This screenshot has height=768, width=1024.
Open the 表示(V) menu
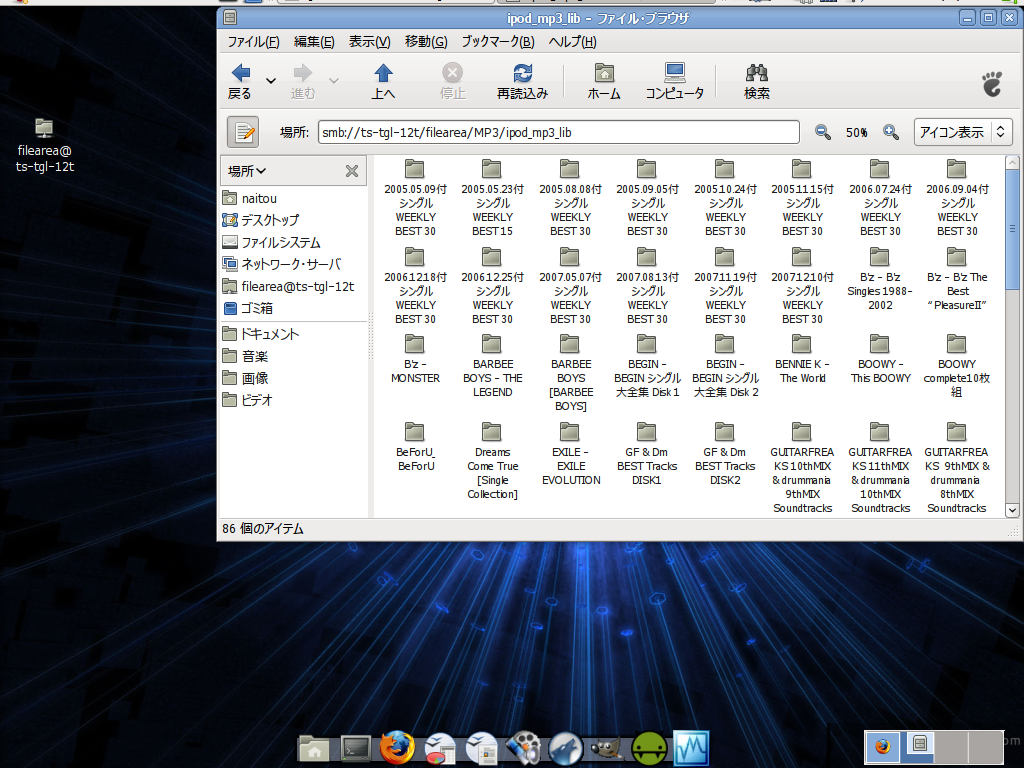point(370,42)
